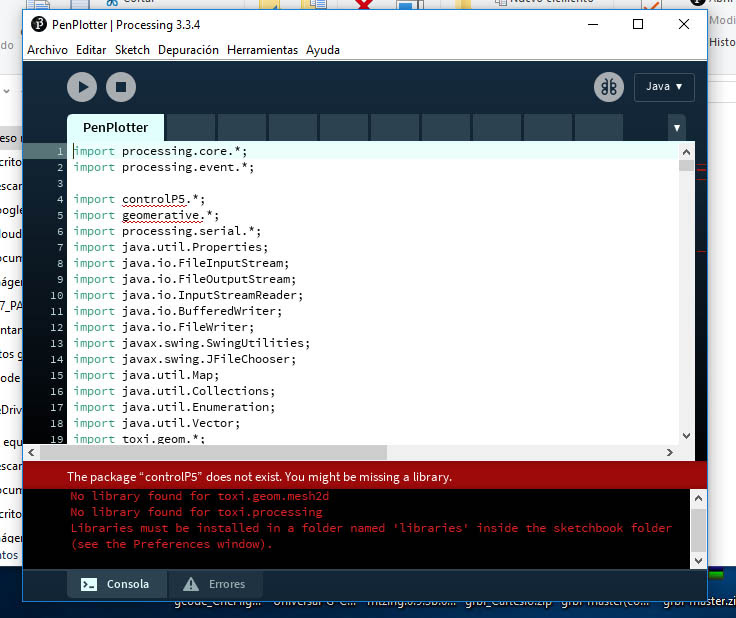Viewport: 736px width, 618px height.
Task: Click 'import java.util.Properties;' line
Action: [x=171, y=247]
